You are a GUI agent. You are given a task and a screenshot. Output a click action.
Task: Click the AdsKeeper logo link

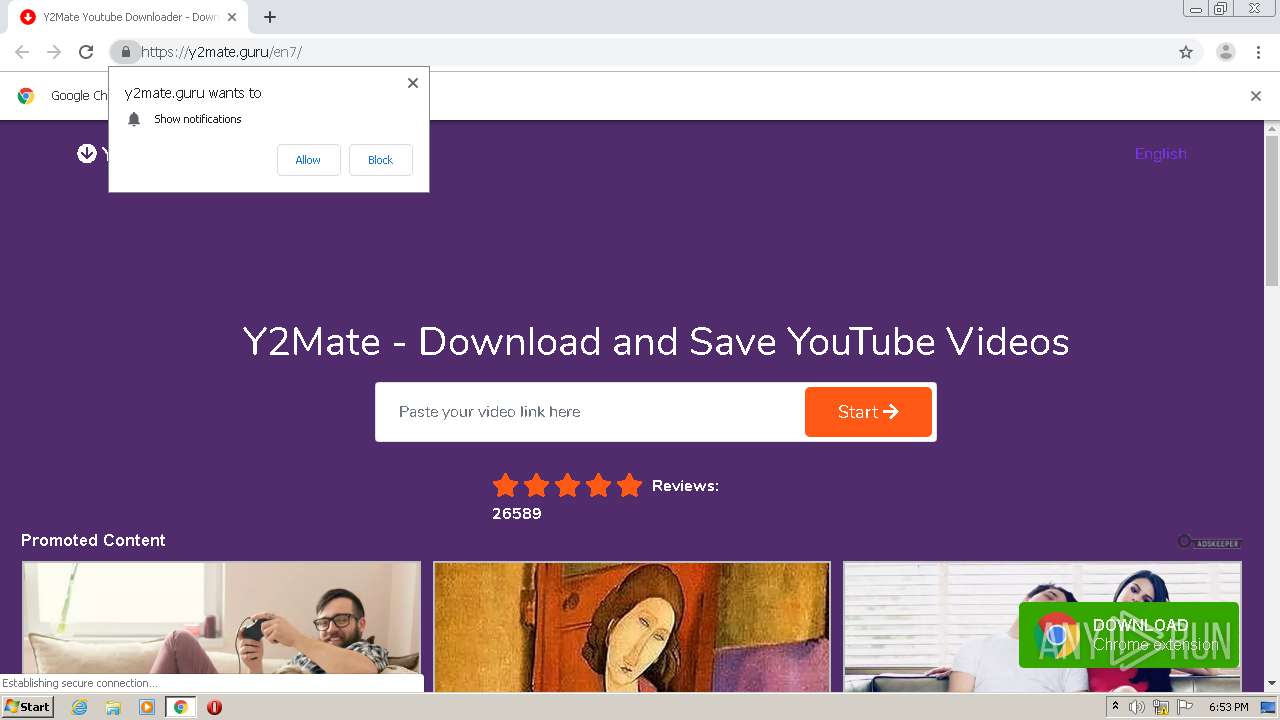(x=1209, y=542)
